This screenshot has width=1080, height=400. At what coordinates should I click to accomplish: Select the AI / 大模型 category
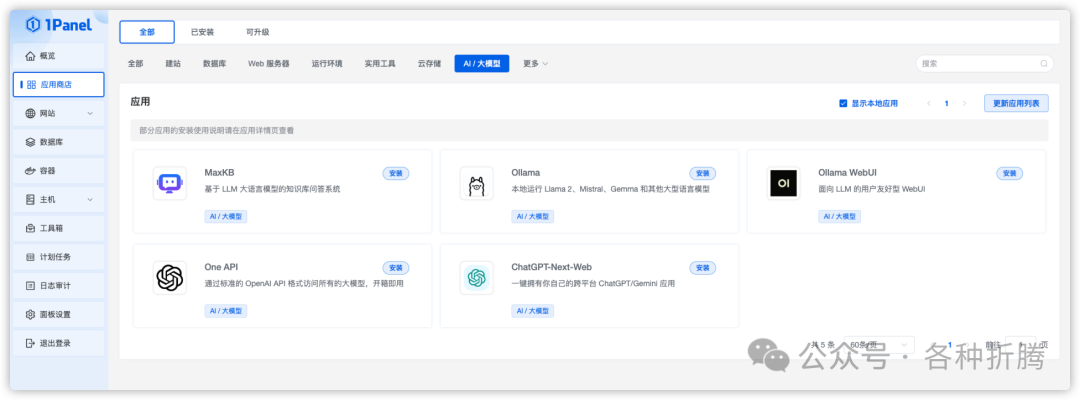pos(481,63)
